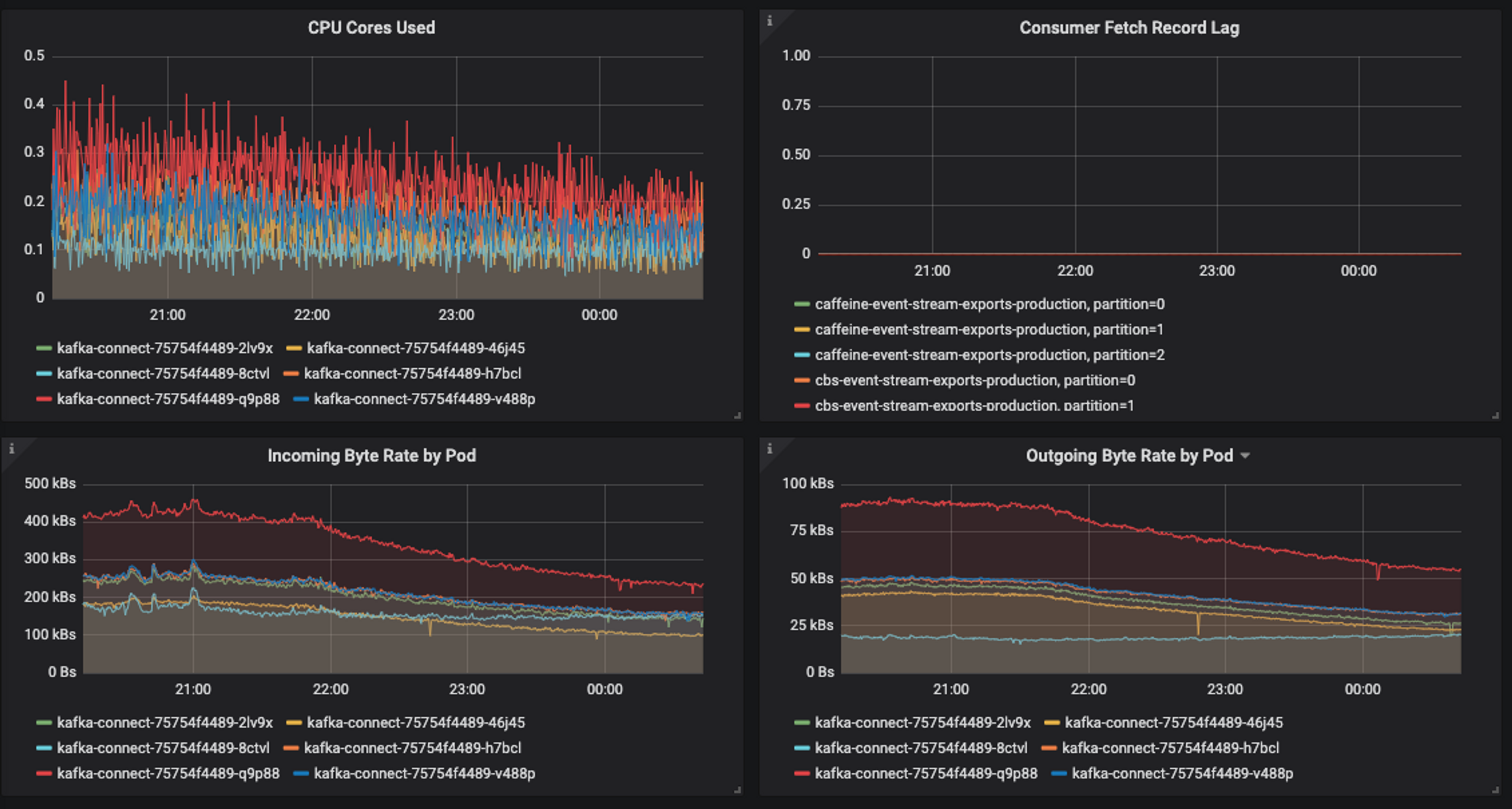Toggle v488p series in Outgoing Byte Rate legend
Screen dimensions: 1512x809
point(1182,774)
